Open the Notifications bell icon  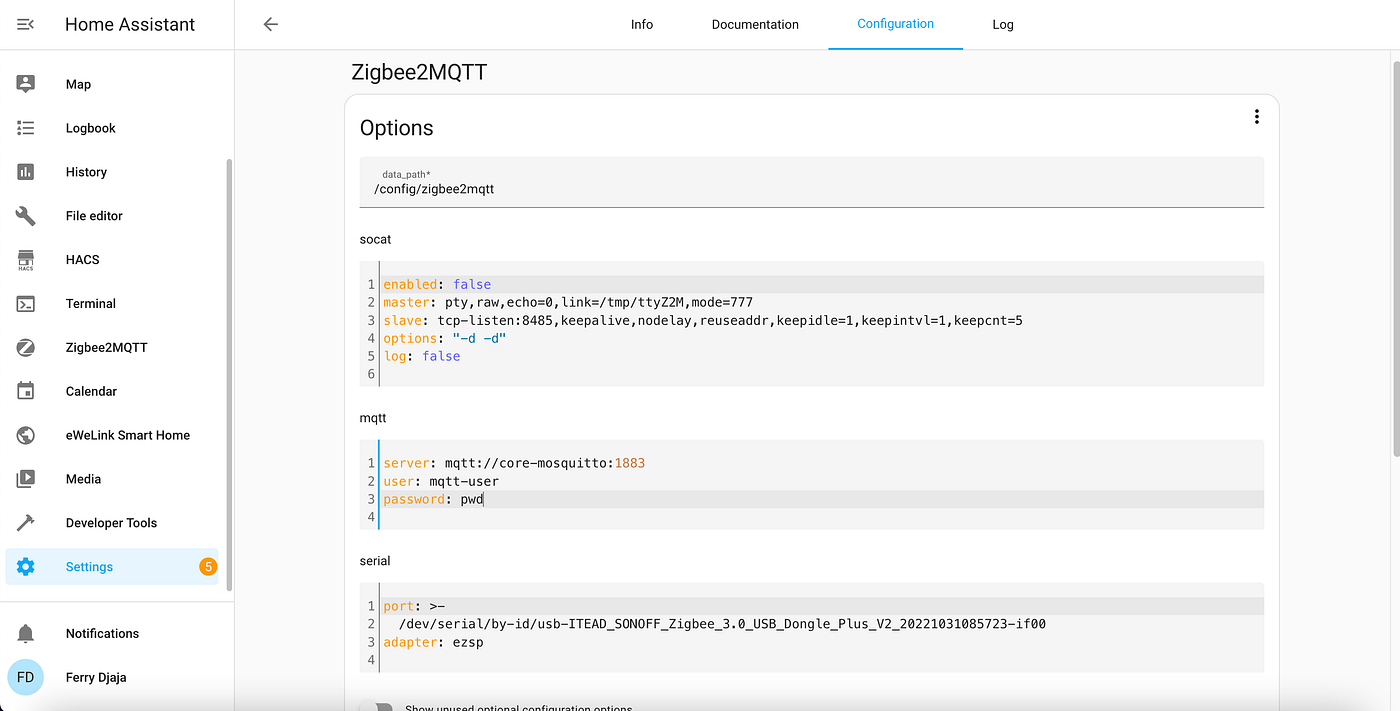click(x=26, y=633)
